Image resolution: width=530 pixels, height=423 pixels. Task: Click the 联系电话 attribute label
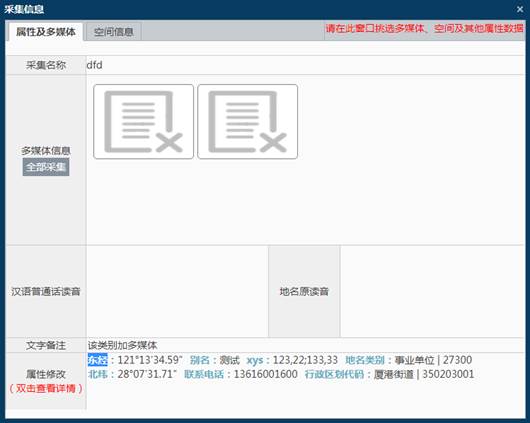(204, 374)
